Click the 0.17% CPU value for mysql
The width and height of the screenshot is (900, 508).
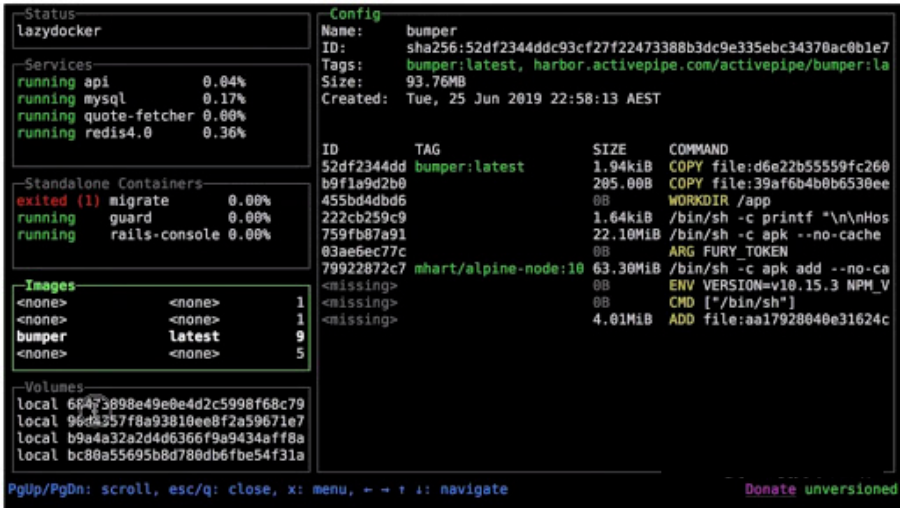pos(224,99)
